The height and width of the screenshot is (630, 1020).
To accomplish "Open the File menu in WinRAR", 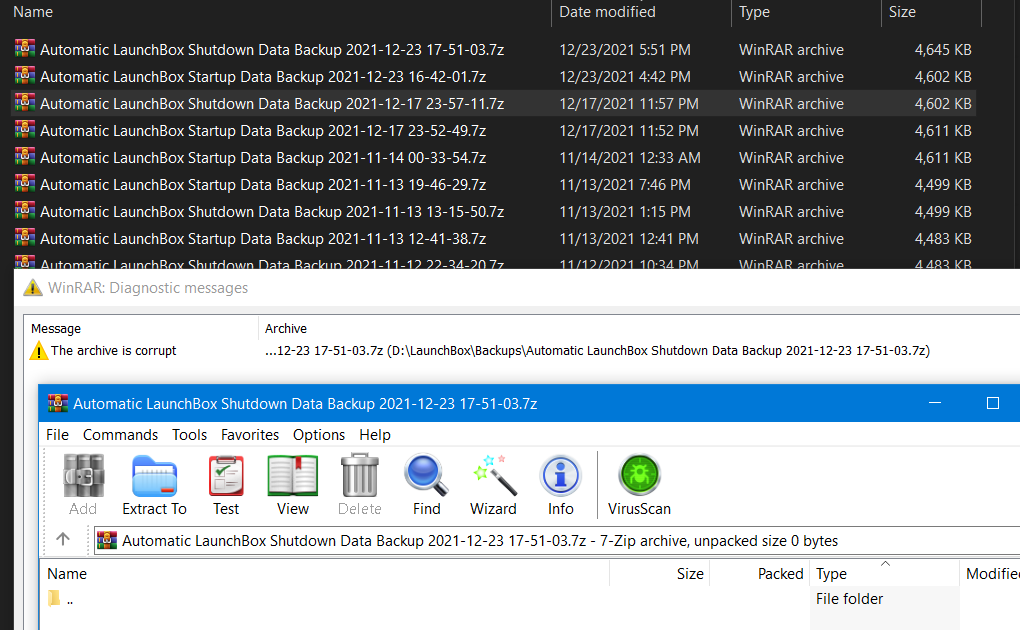I will [x=57, y=435].
